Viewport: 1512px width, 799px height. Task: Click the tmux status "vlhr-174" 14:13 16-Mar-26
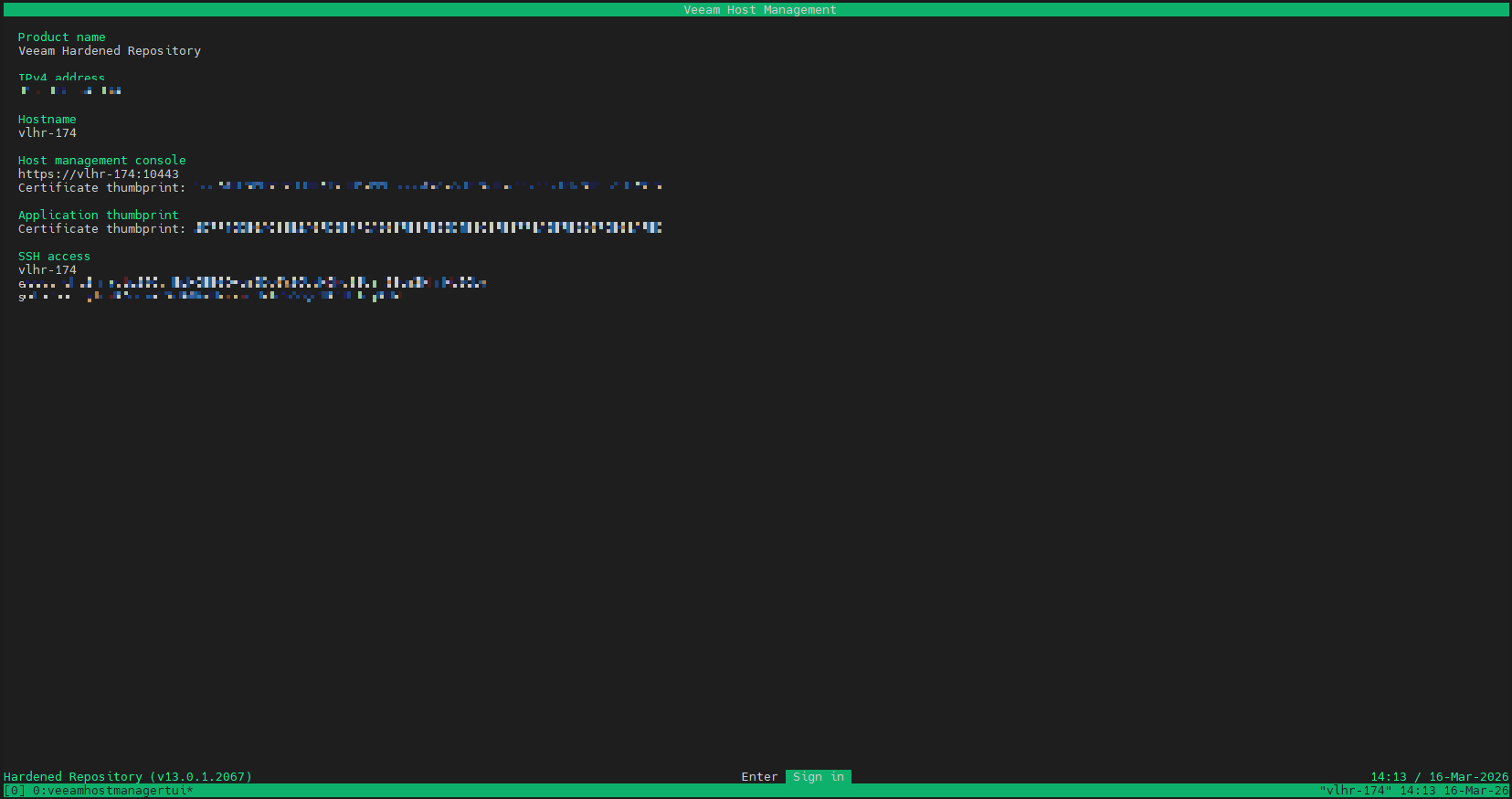click(x=1414, y=791)
